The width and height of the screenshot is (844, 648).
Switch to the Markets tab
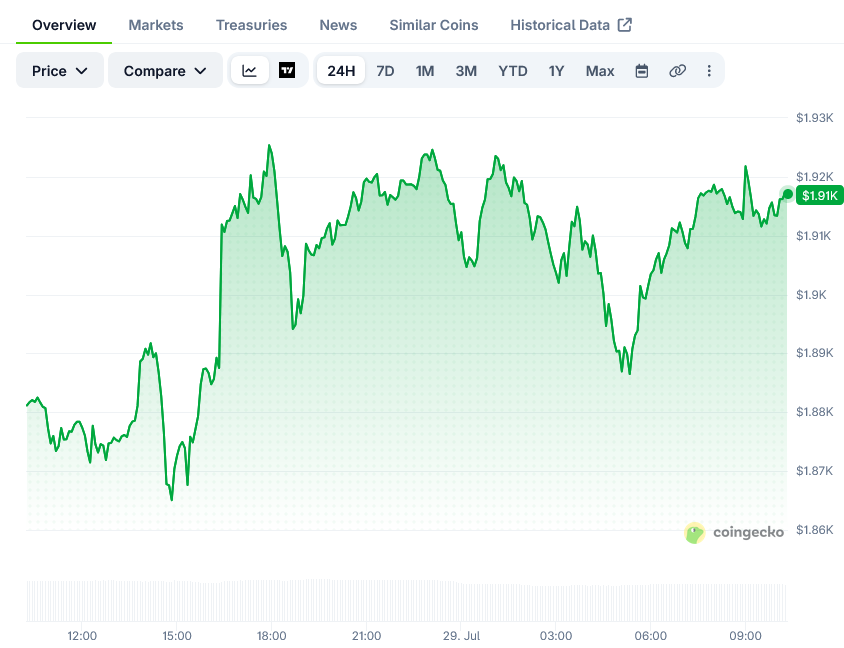tap(156, 25)
